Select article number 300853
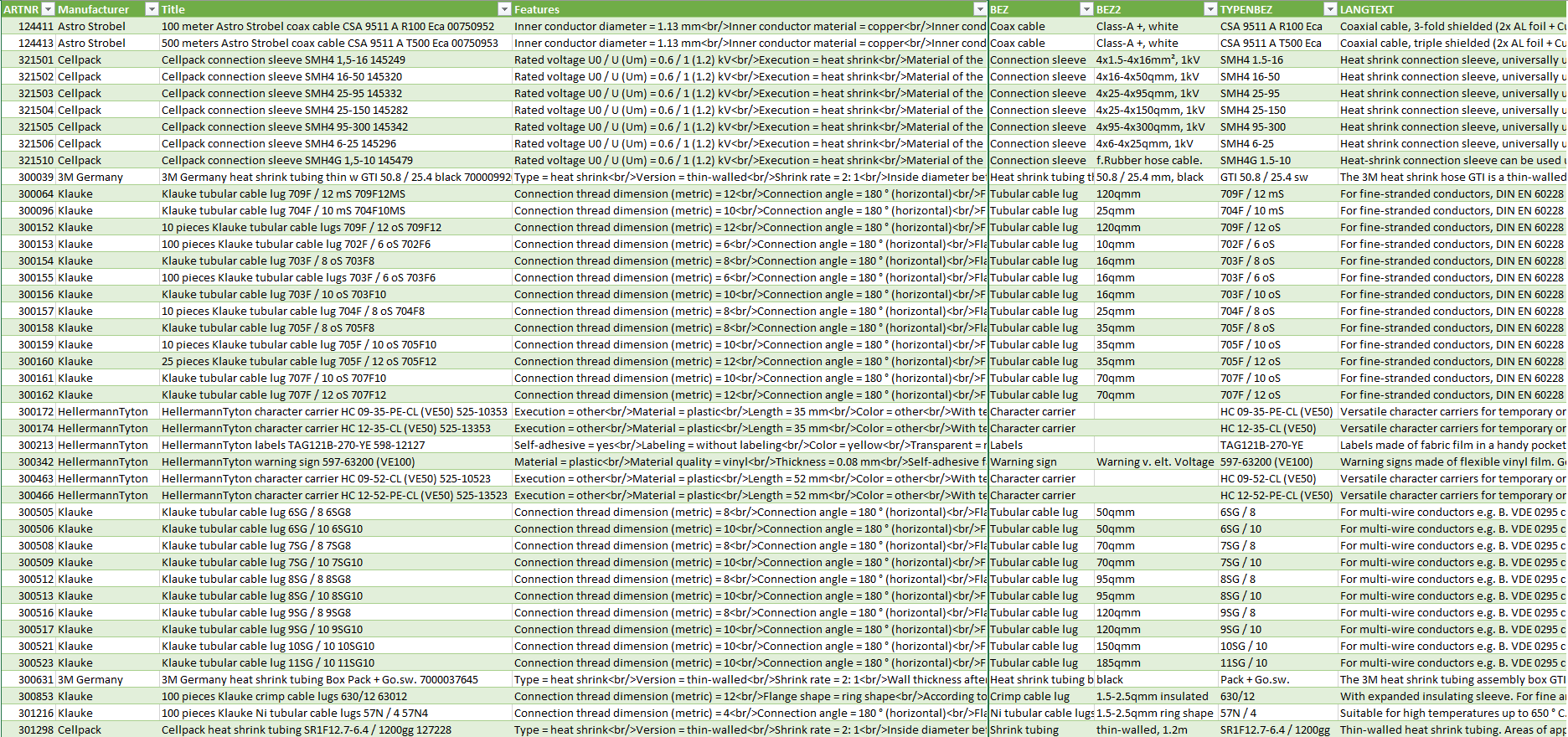1568x737 pixels. point(28,696)
